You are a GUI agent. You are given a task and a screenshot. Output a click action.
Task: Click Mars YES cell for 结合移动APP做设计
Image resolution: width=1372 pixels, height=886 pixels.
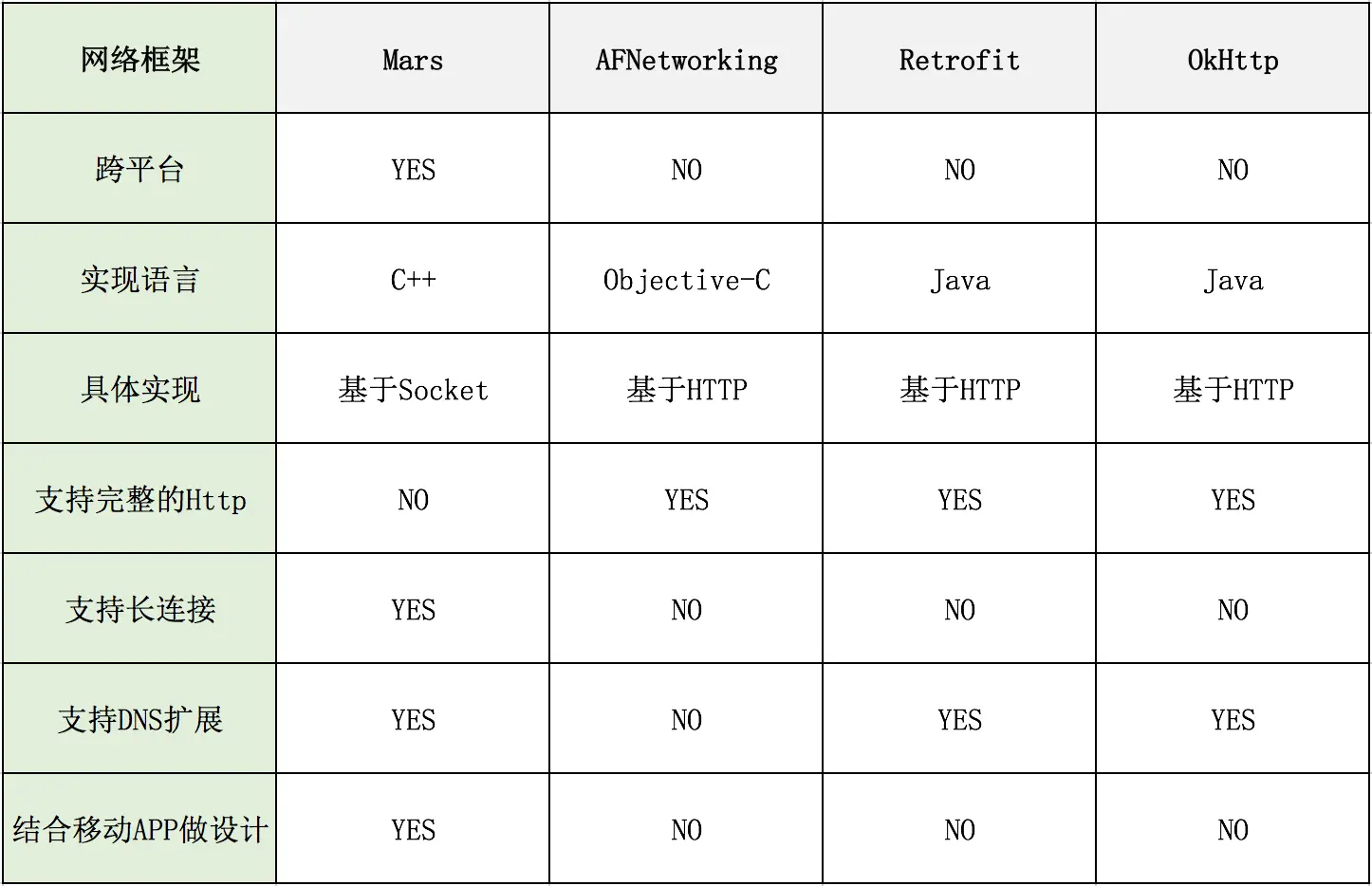pos(413,829)
